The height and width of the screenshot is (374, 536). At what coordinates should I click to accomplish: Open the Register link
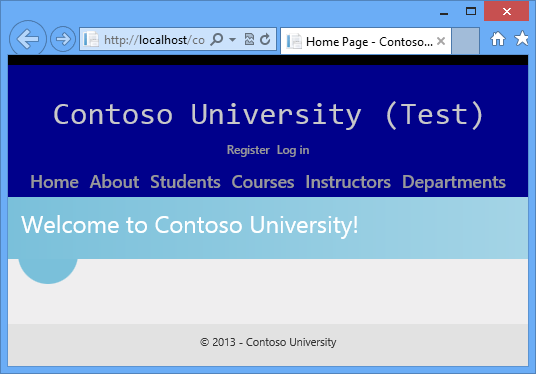coord(248,150)
